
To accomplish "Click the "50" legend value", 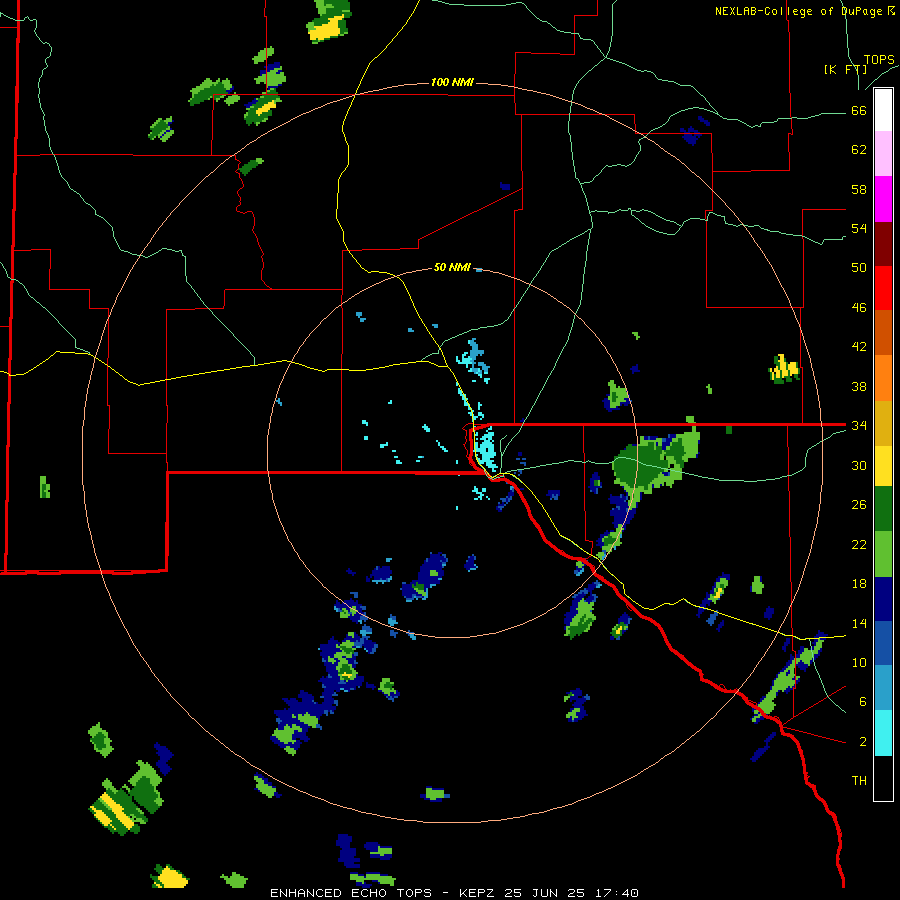I will point(859,267).
